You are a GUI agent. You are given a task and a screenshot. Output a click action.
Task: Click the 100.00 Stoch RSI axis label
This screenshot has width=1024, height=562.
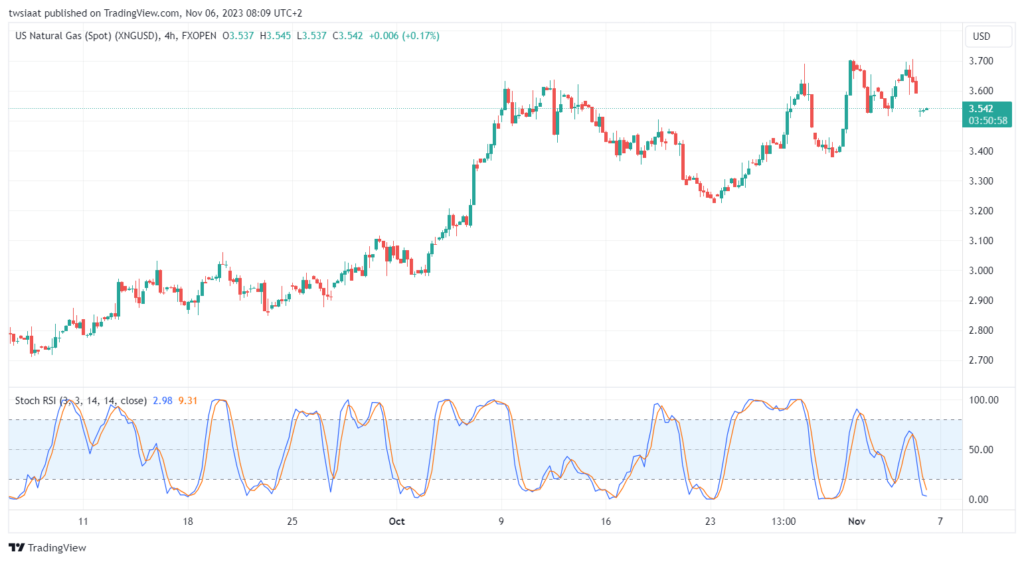[984, 400]
